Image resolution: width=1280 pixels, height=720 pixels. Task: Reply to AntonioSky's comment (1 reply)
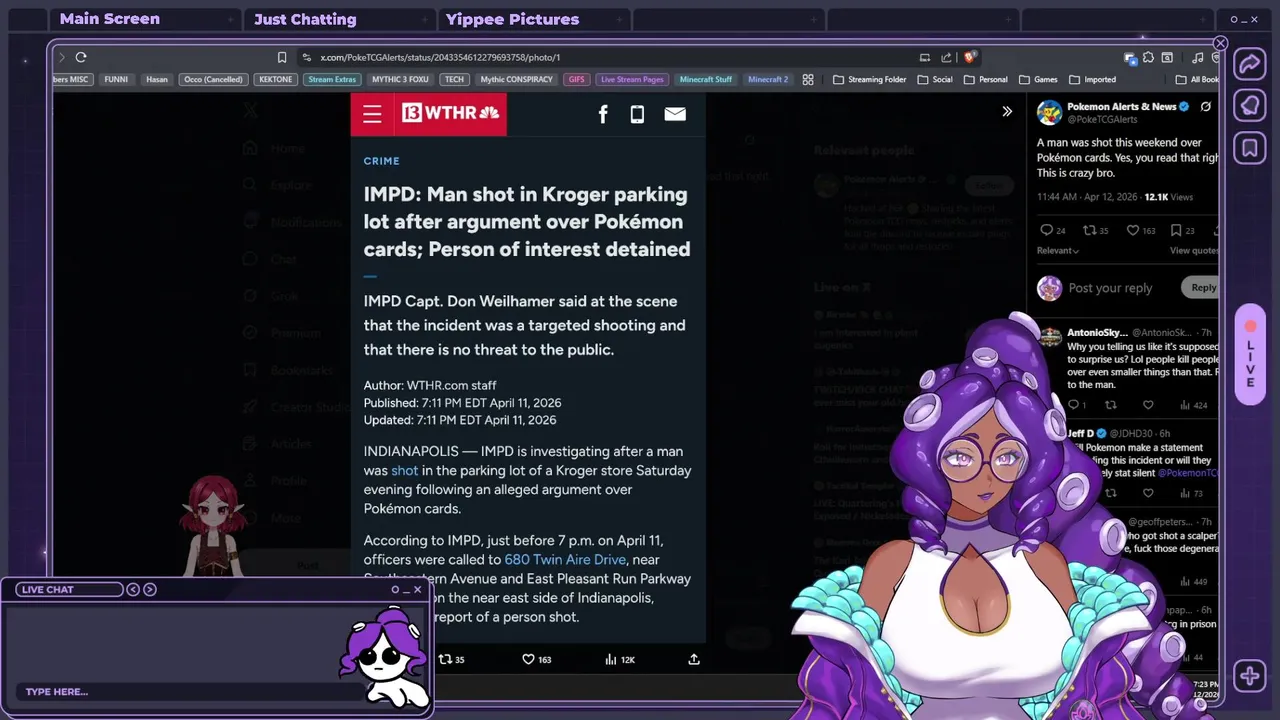[1073, 405]
